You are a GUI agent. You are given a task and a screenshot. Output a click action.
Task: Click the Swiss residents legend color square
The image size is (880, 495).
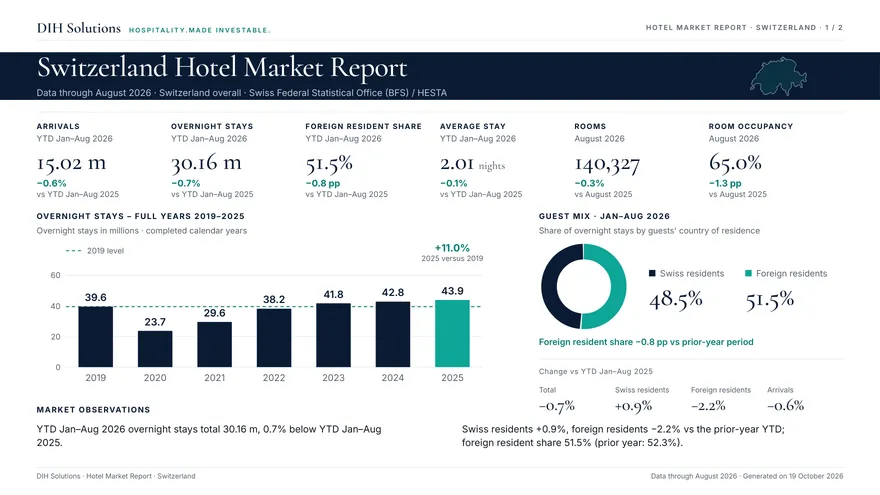pos(652,273)
